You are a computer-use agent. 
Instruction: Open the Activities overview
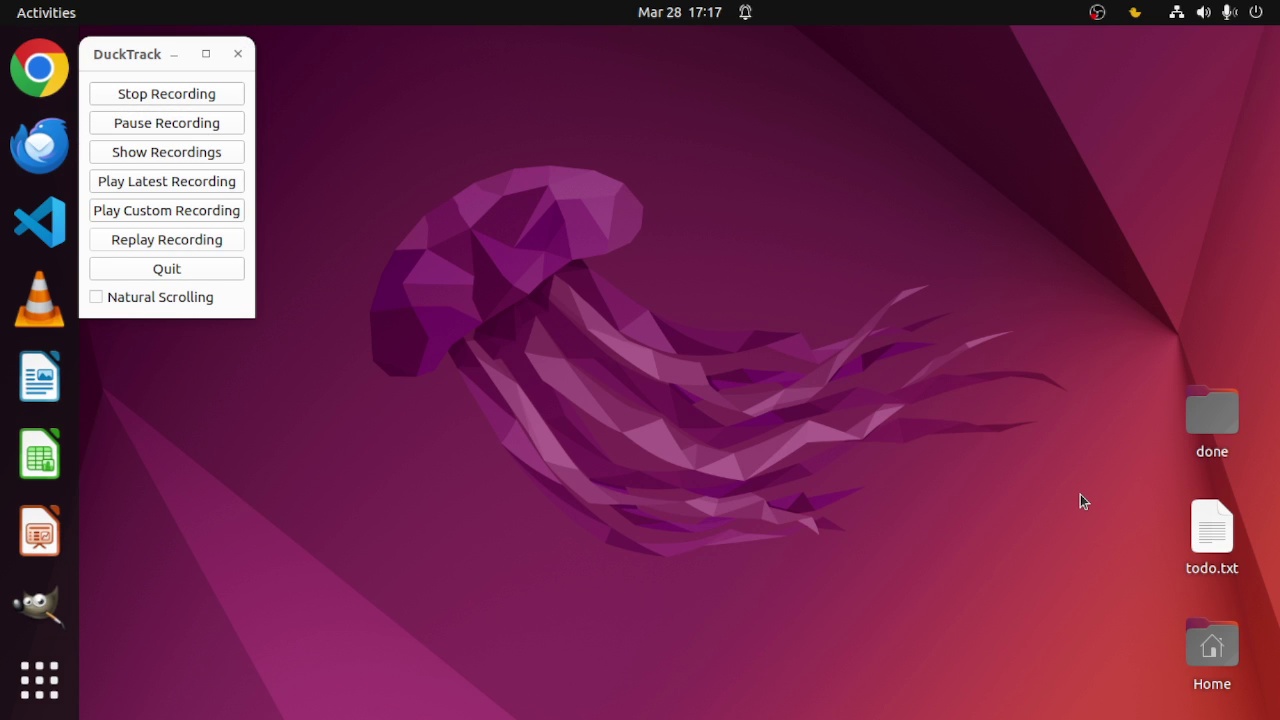coord(46,13)
